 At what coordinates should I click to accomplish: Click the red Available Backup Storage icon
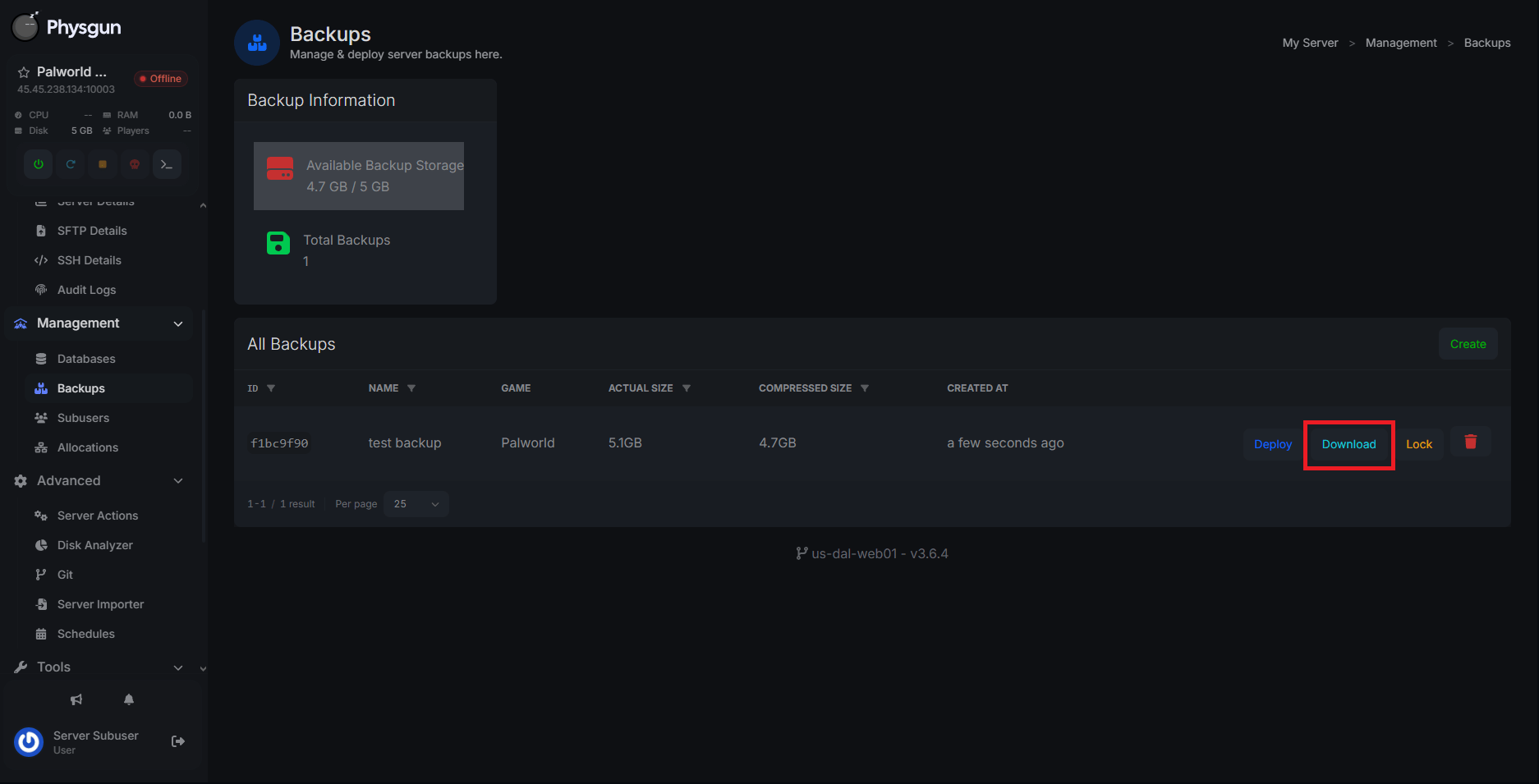tap(280, 168)
